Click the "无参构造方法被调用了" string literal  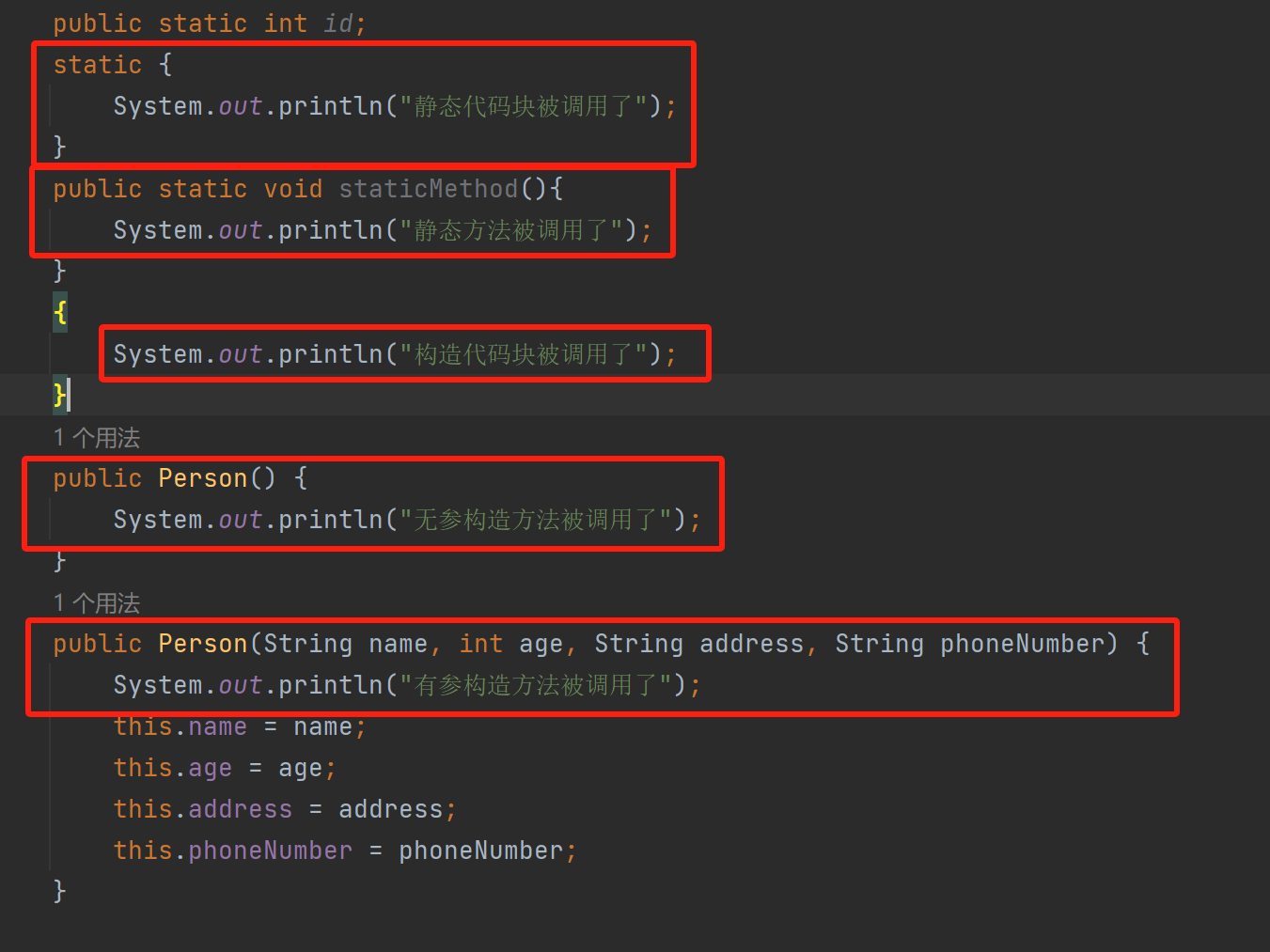coord(536,520)
